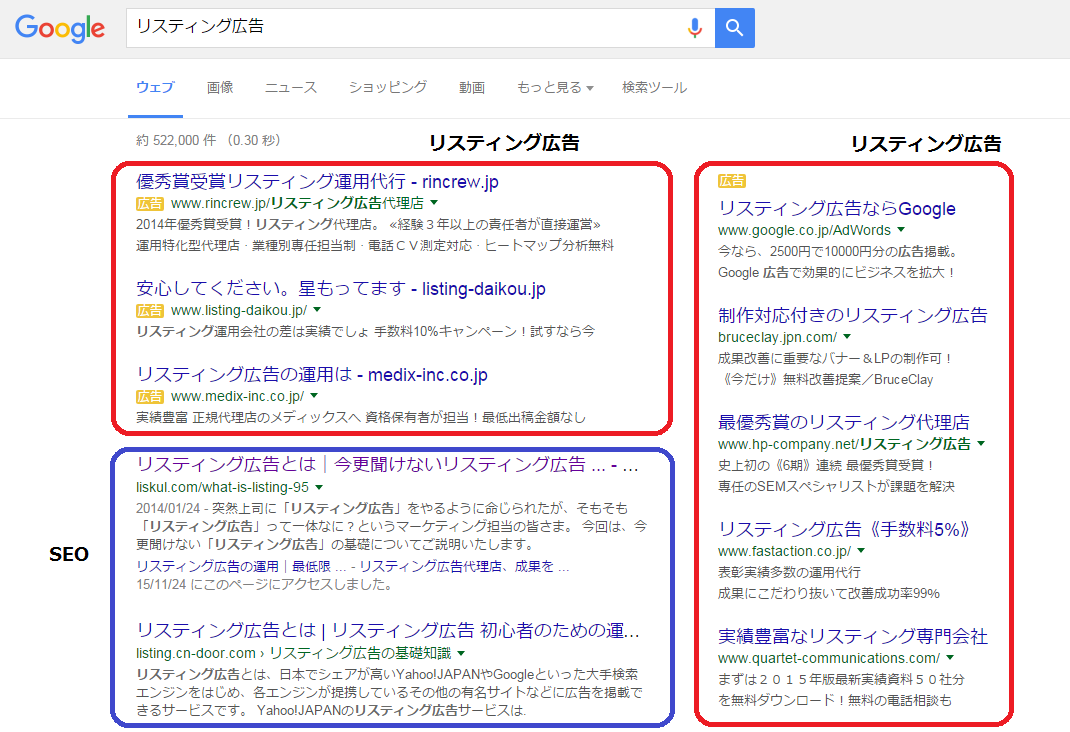
Task: Expand arrow beside www.hp-company.net URL
Action: [981, 443]
